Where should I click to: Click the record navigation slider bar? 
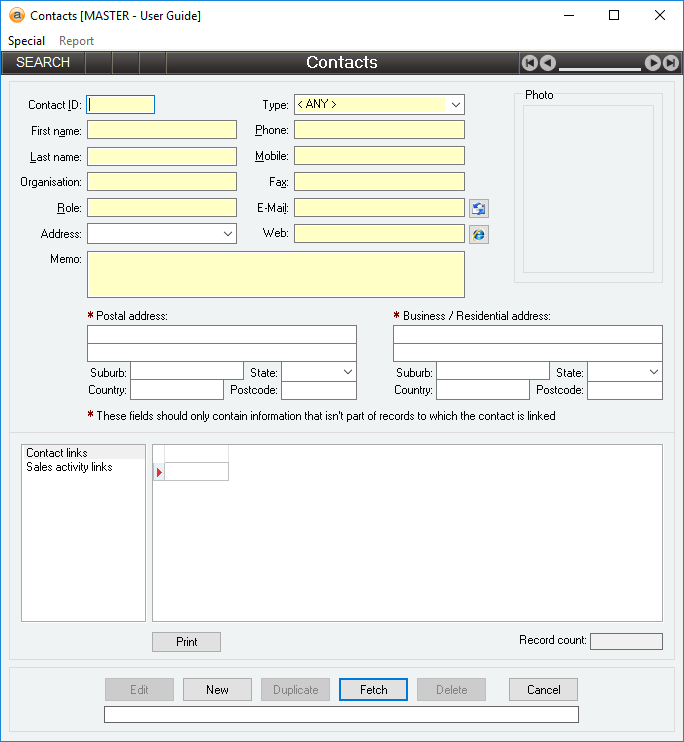pyautogui.click(x=600, y=67)
